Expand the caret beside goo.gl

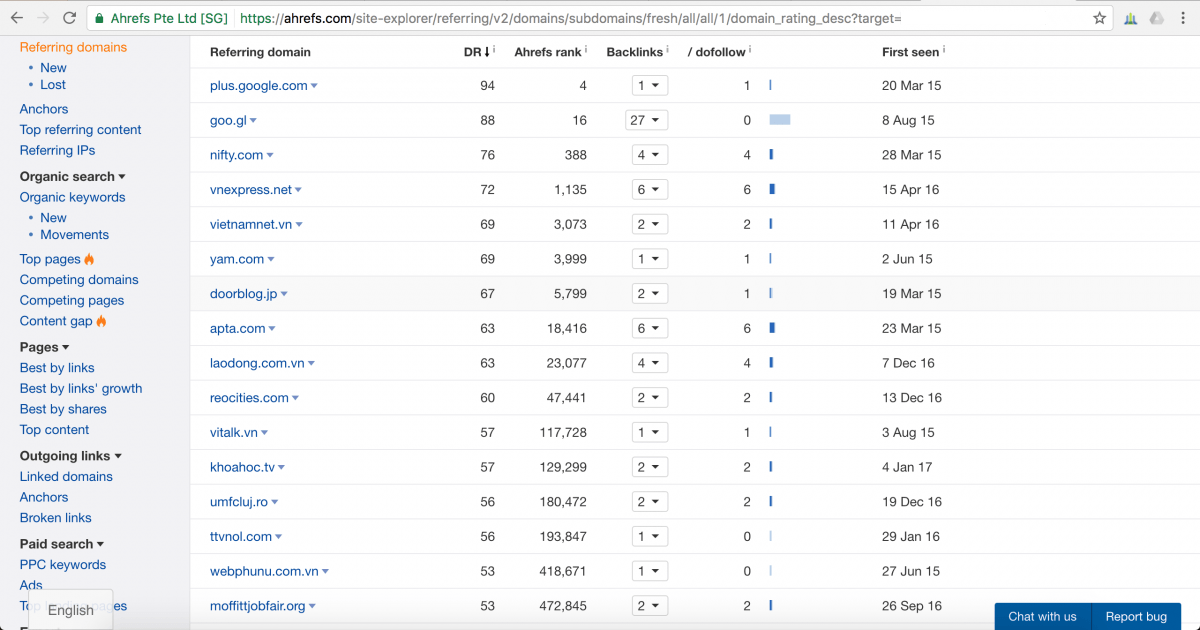tap(253, 121)
